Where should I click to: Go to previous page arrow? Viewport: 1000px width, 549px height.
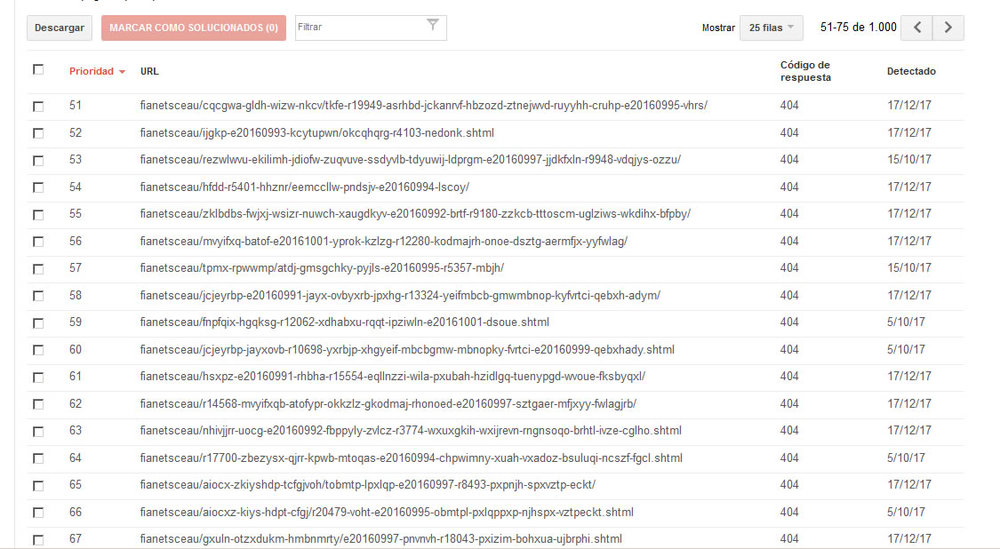tap(917, 27)
